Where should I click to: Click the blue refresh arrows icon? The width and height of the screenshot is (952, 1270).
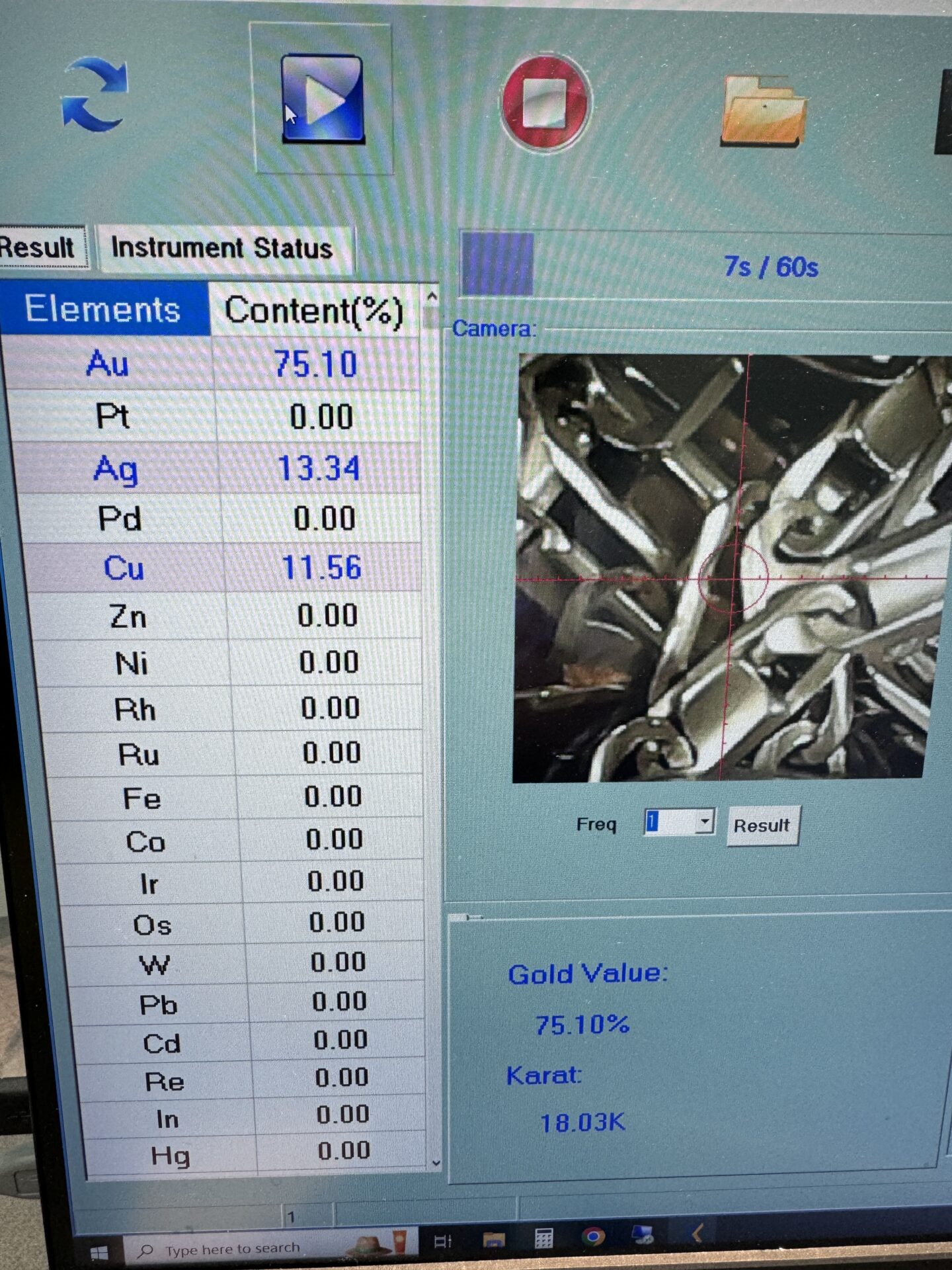tap(94, 94)
